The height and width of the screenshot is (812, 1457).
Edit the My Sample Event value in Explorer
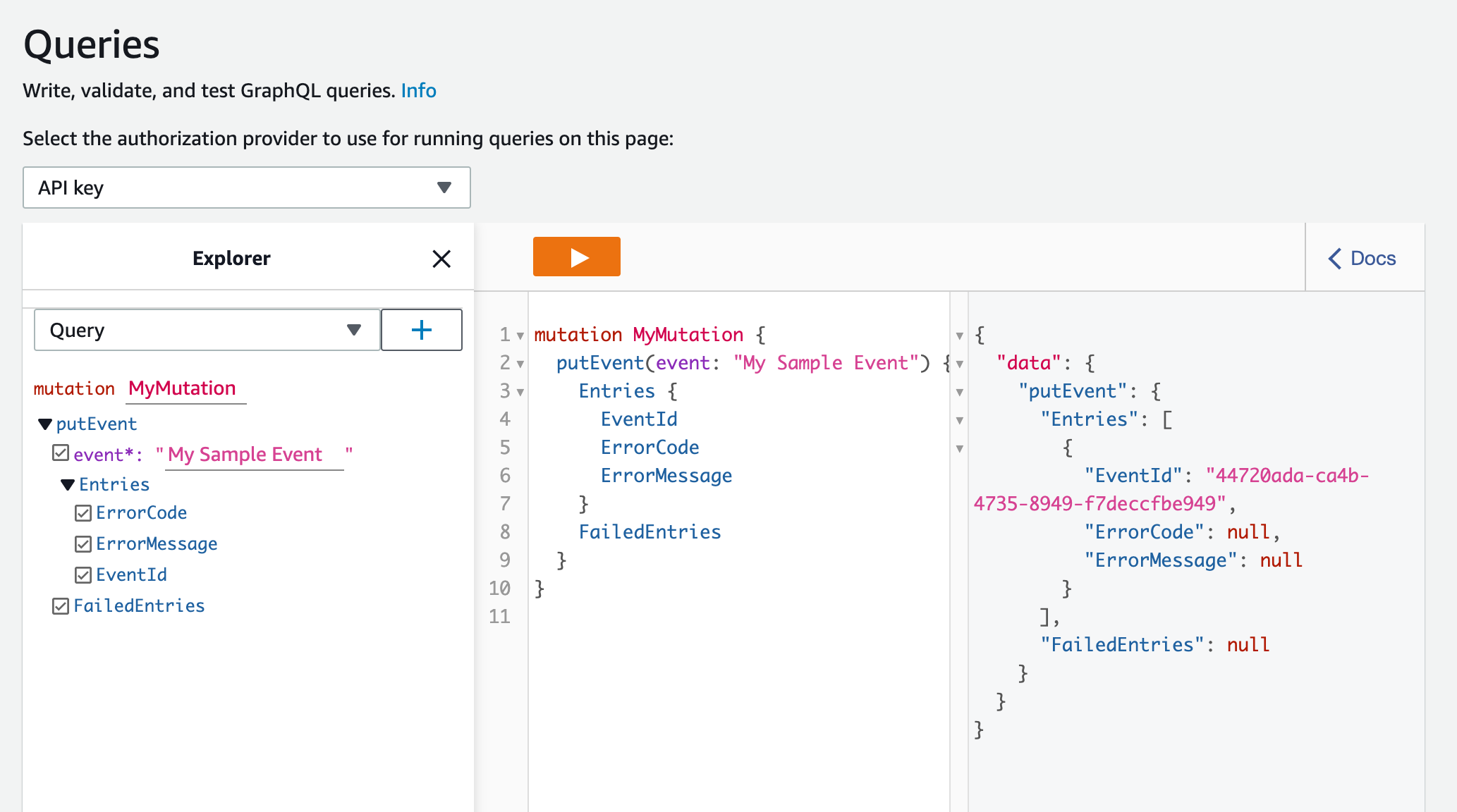254,455
